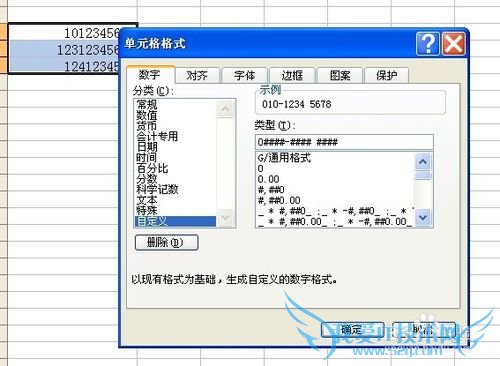
Task: Select 数值 category
Action: coord(146,115)
